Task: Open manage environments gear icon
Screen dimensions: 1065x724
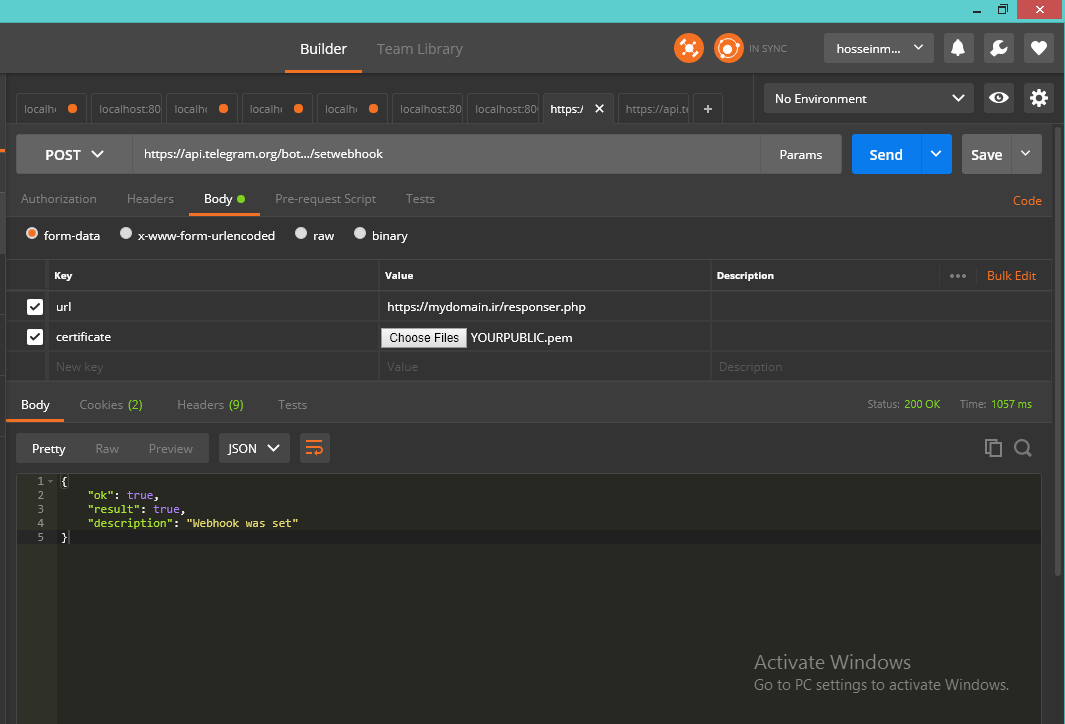Action: 1039,98
